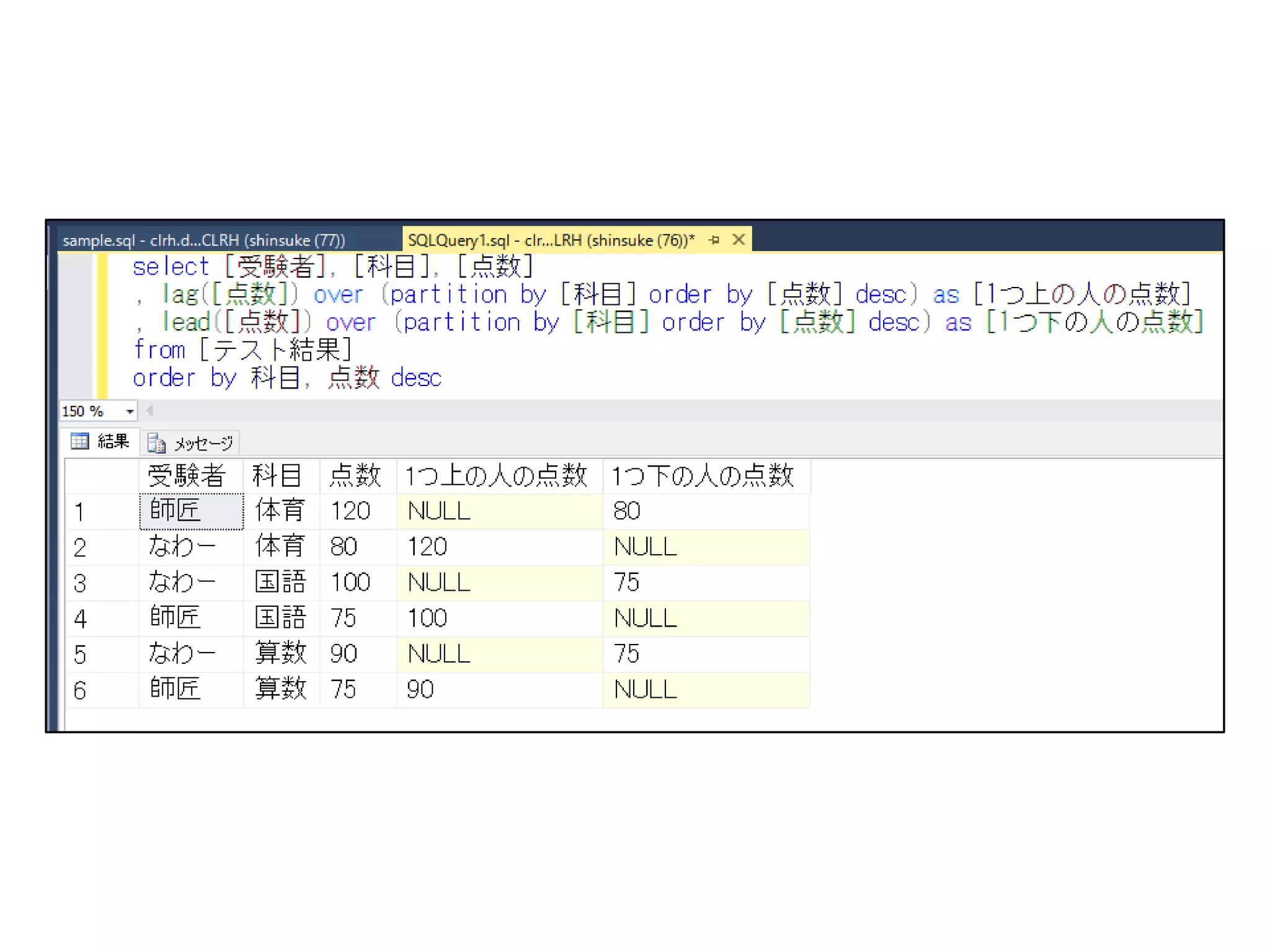This screenshot has height=952, width=1270.
Task: Open the メッセージ messages tab
Action: (x=203, y=443)
